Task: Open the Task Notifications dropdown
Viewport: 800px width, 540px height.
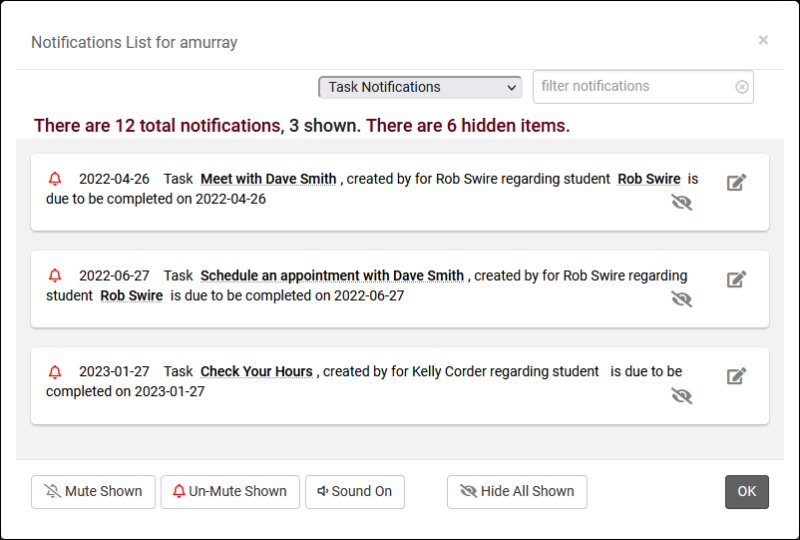Action: click(x=420, y=87)
